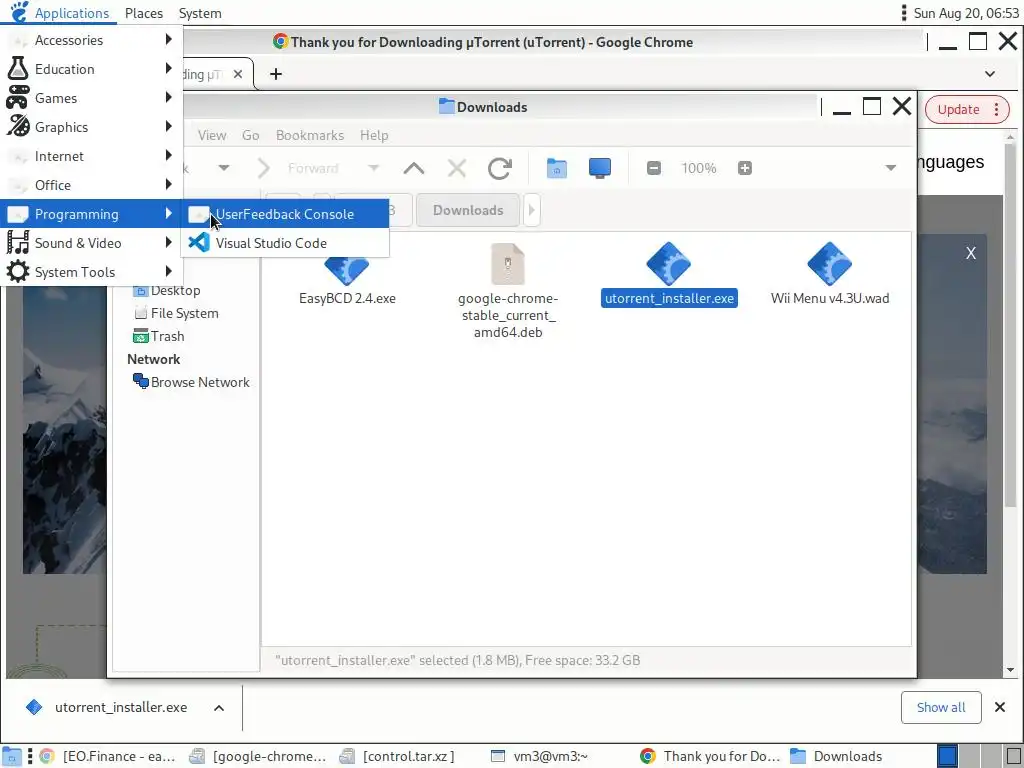Click the Downloads path bar button

pyautogui.click(x=468, y=210)
